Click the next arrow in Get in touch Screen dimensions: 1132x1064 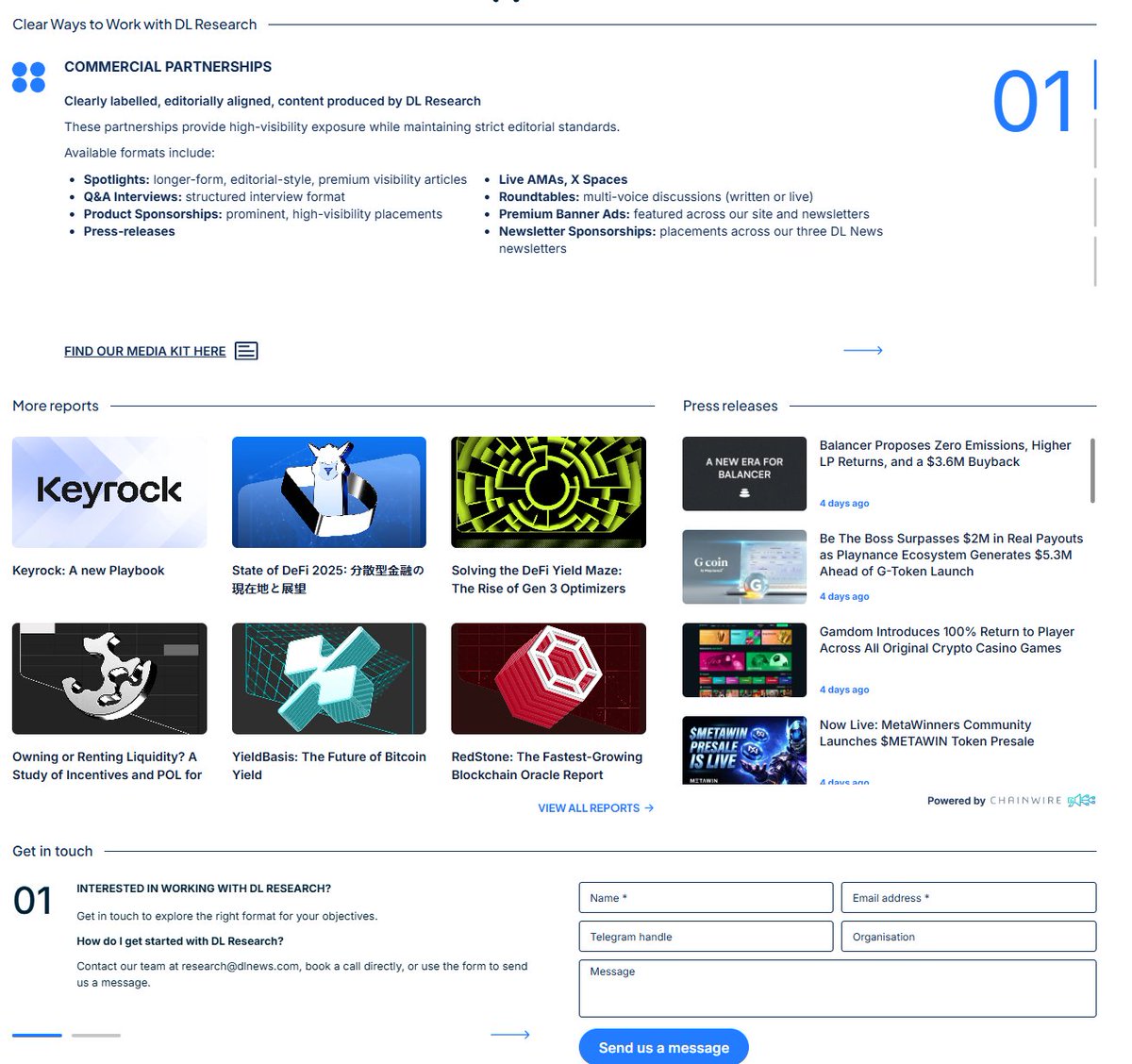510,1035
